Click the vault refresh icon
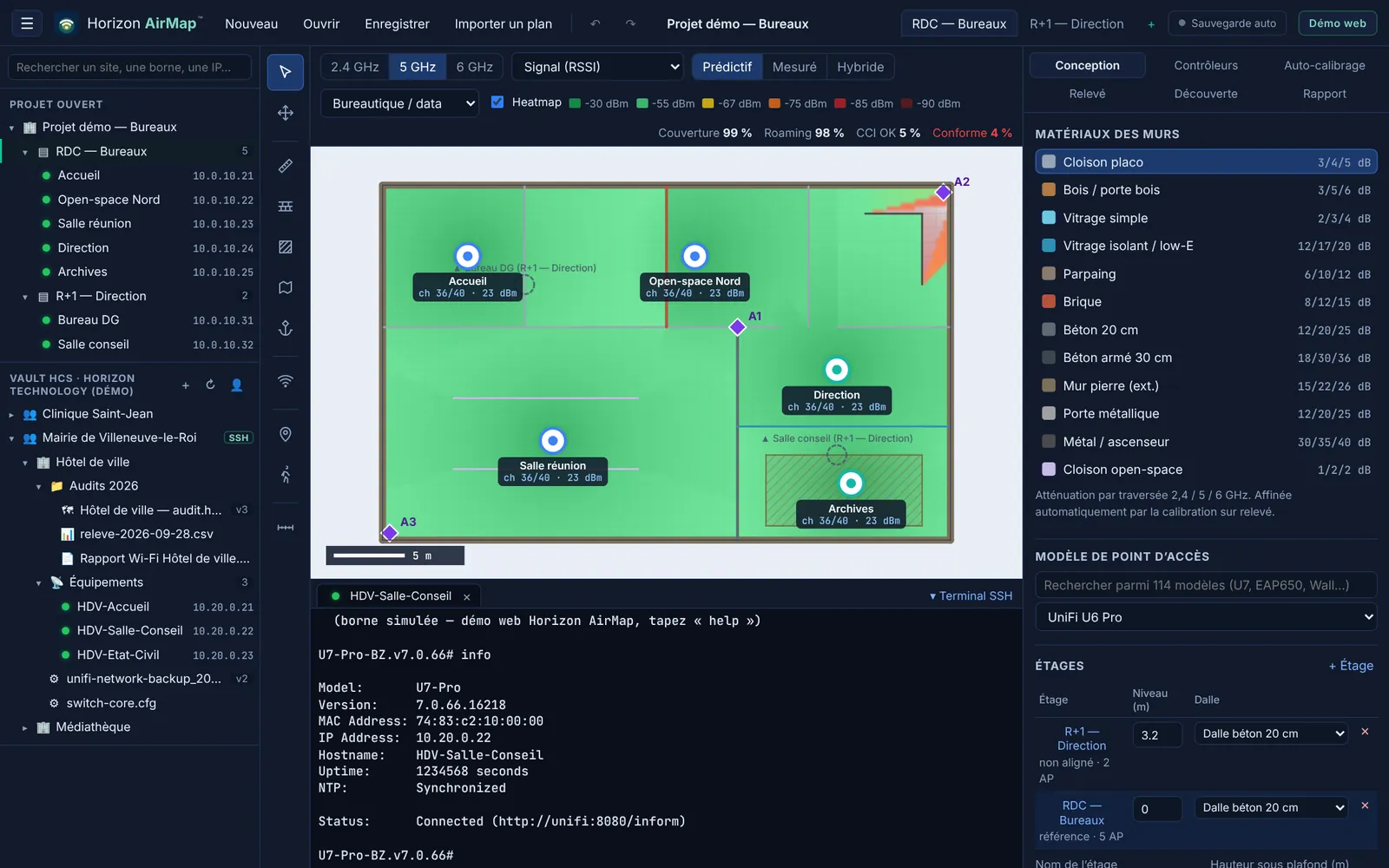Screen dimensions: 1389x868 210,385
